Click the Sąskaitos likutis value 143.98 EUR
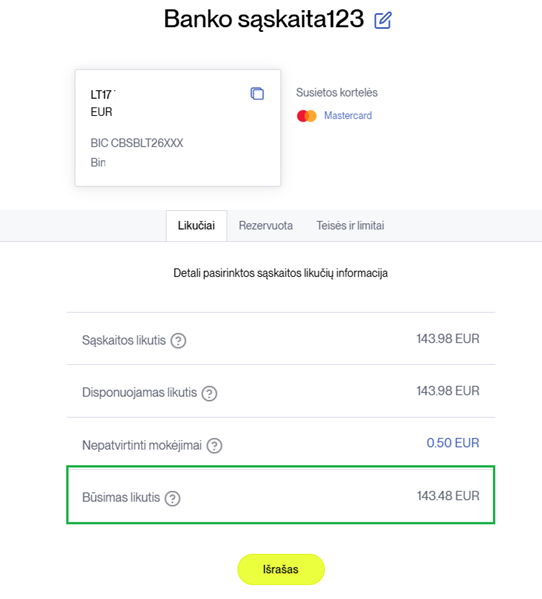 pos(448,338)
